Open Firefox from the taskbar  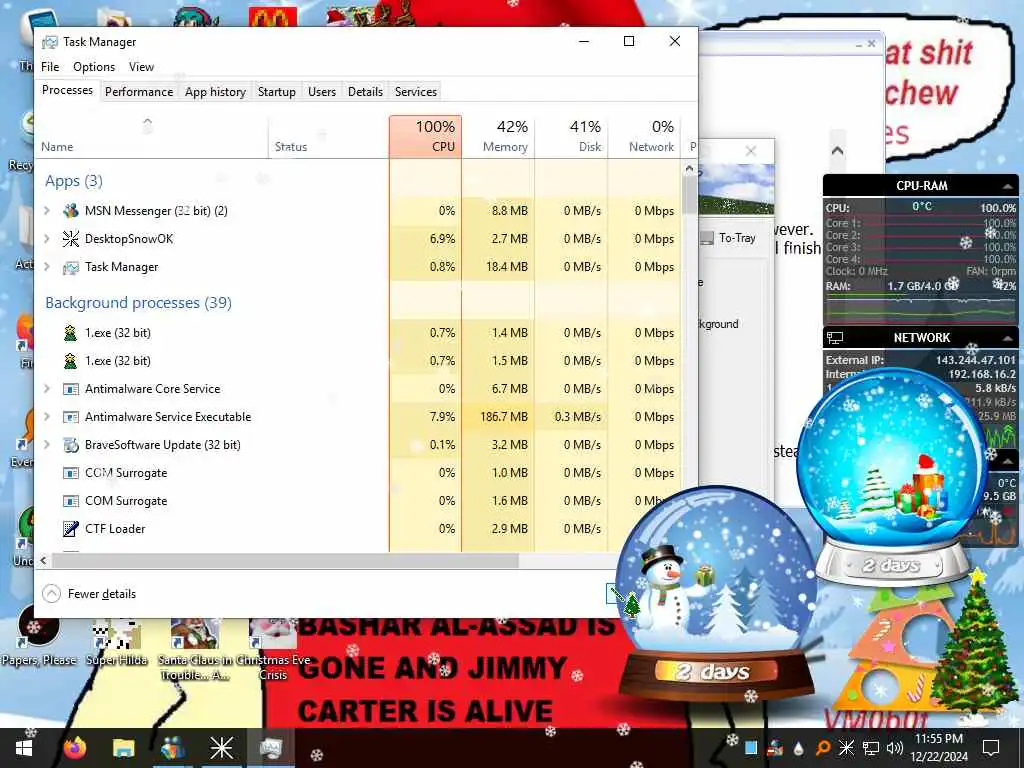pos(75,747)
